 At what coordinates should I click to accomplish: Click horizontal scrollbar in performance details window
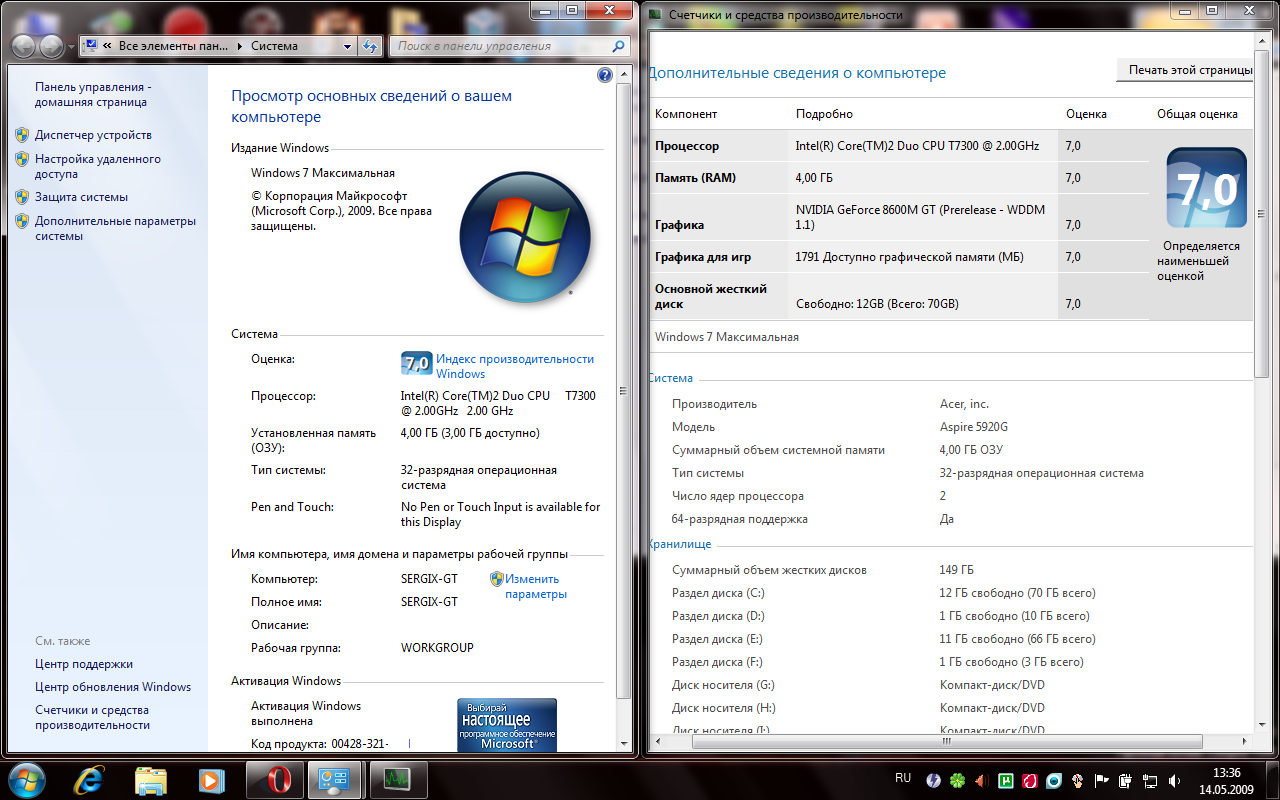[945, 743]
